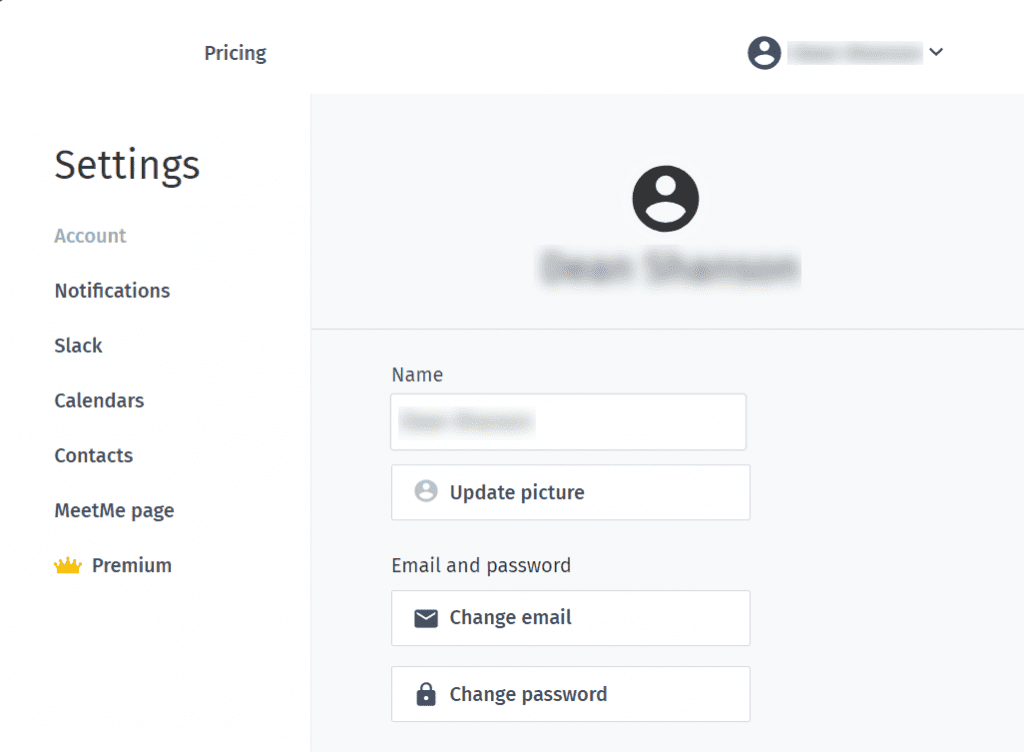Expand the account dropdown chevron
The height and width of the screenshot is (752, 1024).
(x=936, y=52)
